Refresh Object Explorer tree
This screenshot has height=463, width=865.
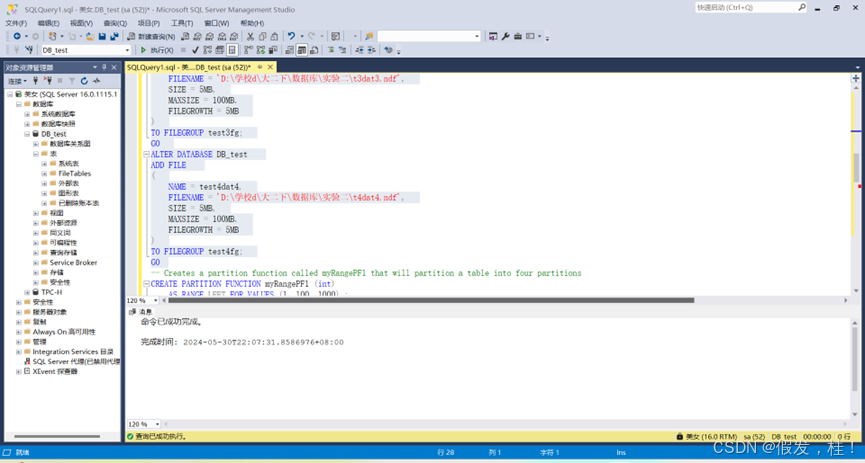click(84, 81)
